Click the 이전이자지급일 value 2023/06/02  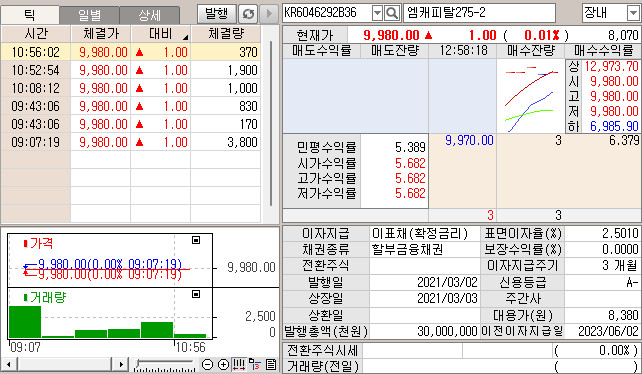click(608, 331)
